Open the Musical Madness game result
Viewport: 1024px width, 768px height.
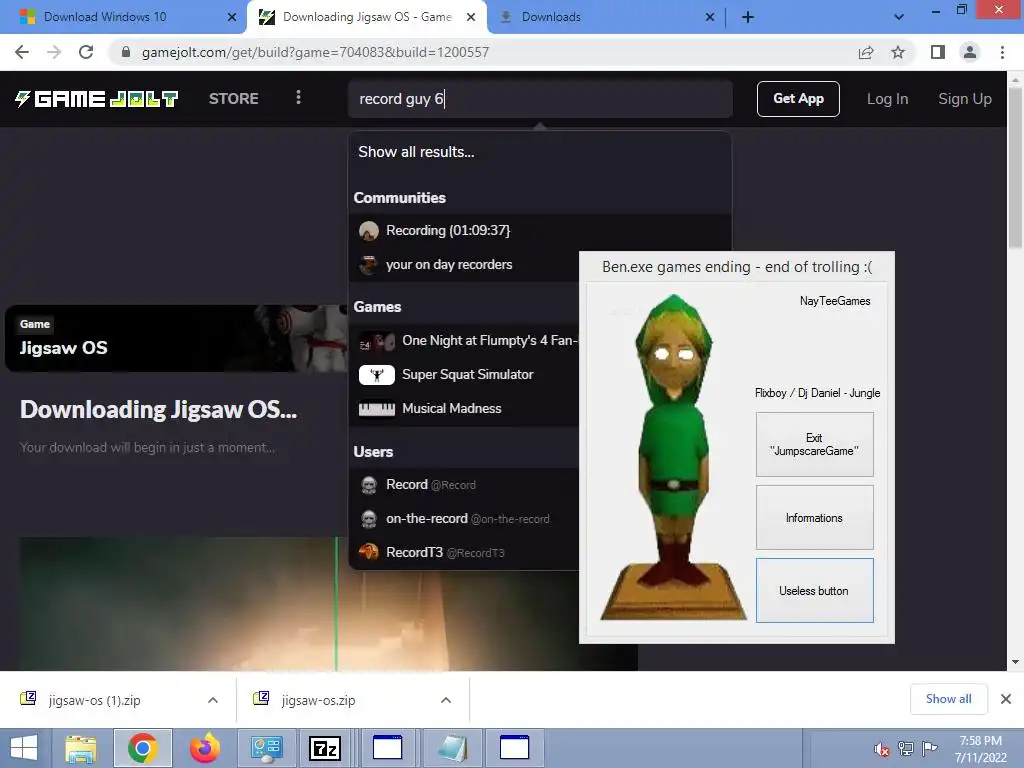(464, 408)
